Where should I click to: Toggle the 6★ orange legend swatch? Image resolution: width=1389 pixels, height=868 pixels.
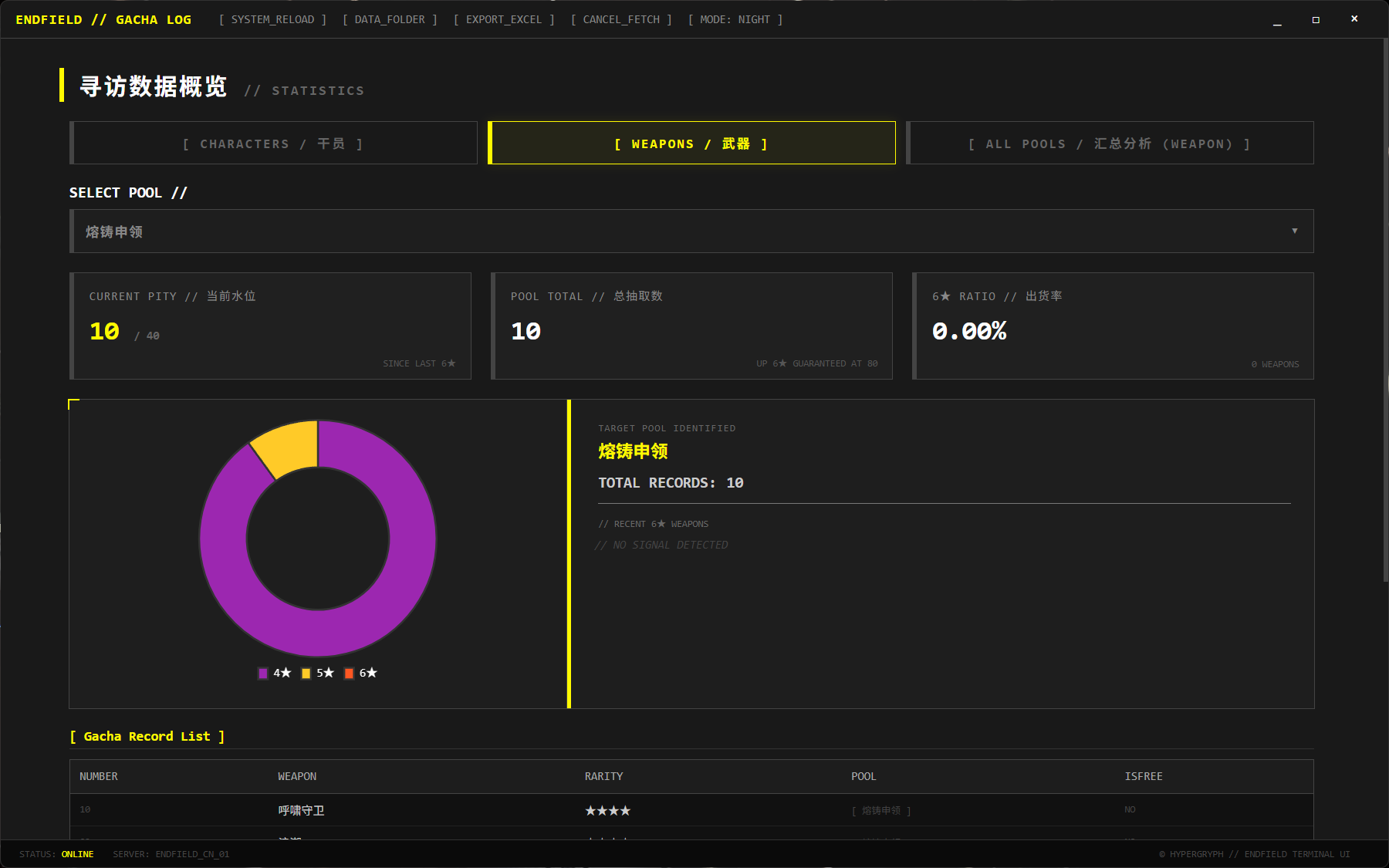pos(349,674)
